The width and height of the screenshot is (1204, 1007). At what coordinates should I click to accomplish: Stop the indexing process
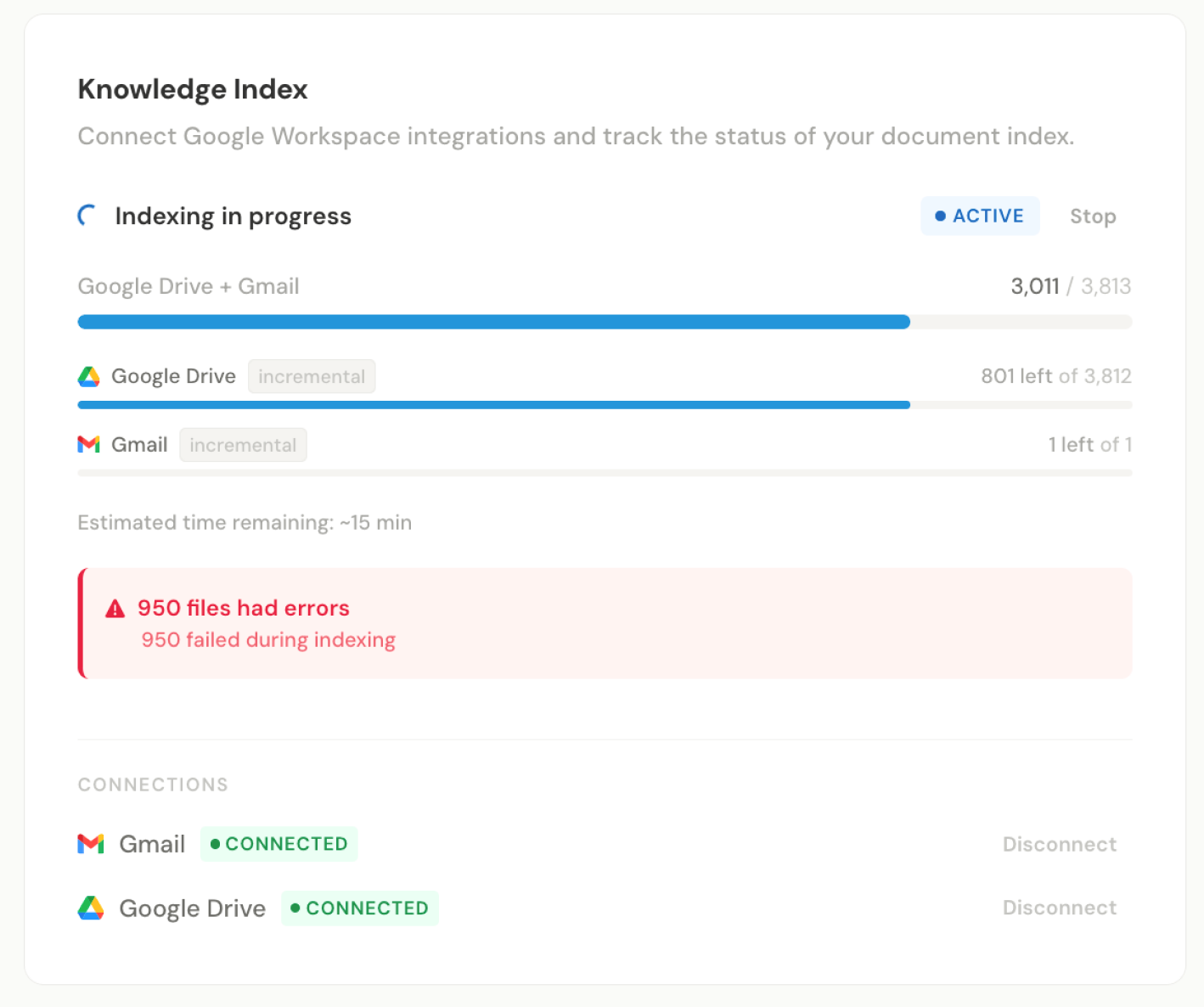tap(1092, 217)
